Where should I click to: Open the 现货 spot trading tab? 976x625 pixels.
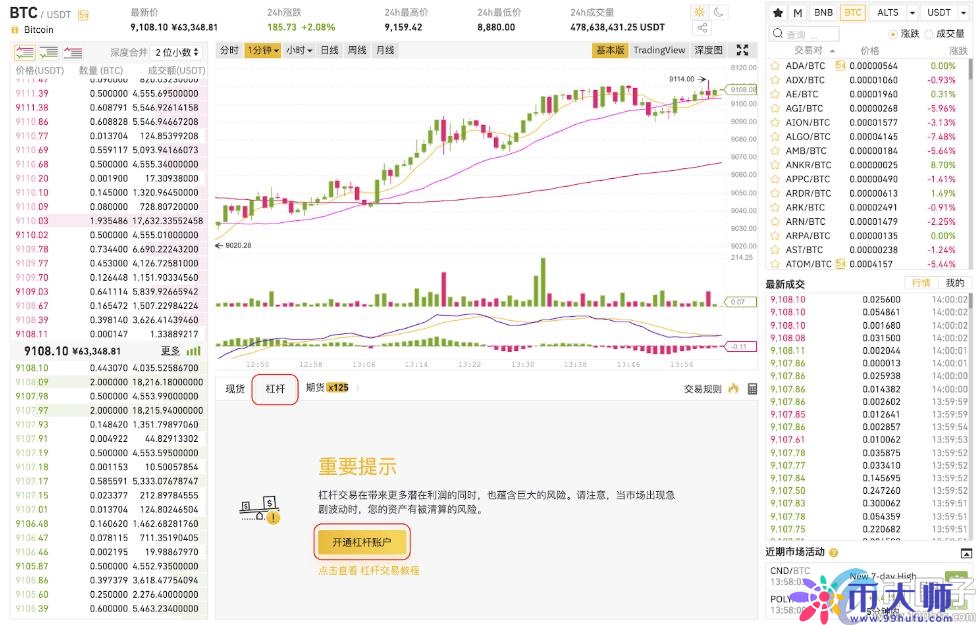click(235, 388)
